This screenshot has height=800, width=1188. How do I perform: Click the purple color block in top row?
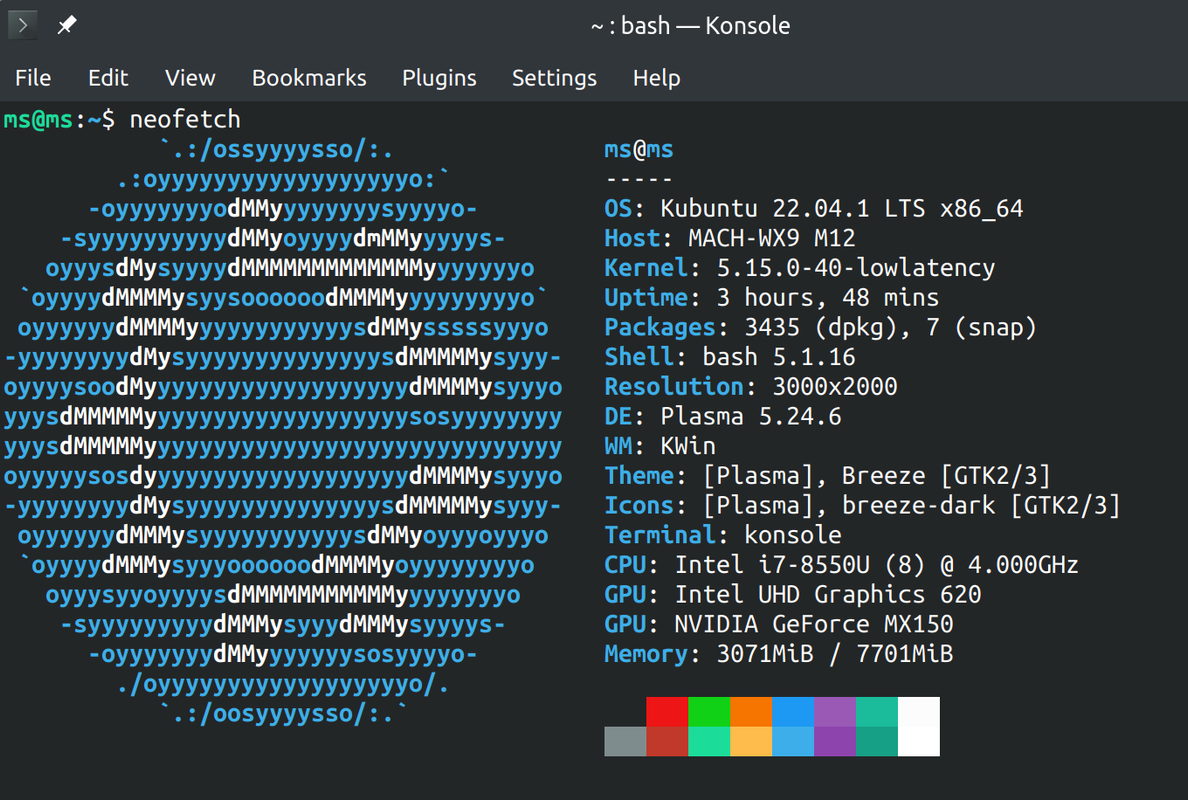pos(835,712)
